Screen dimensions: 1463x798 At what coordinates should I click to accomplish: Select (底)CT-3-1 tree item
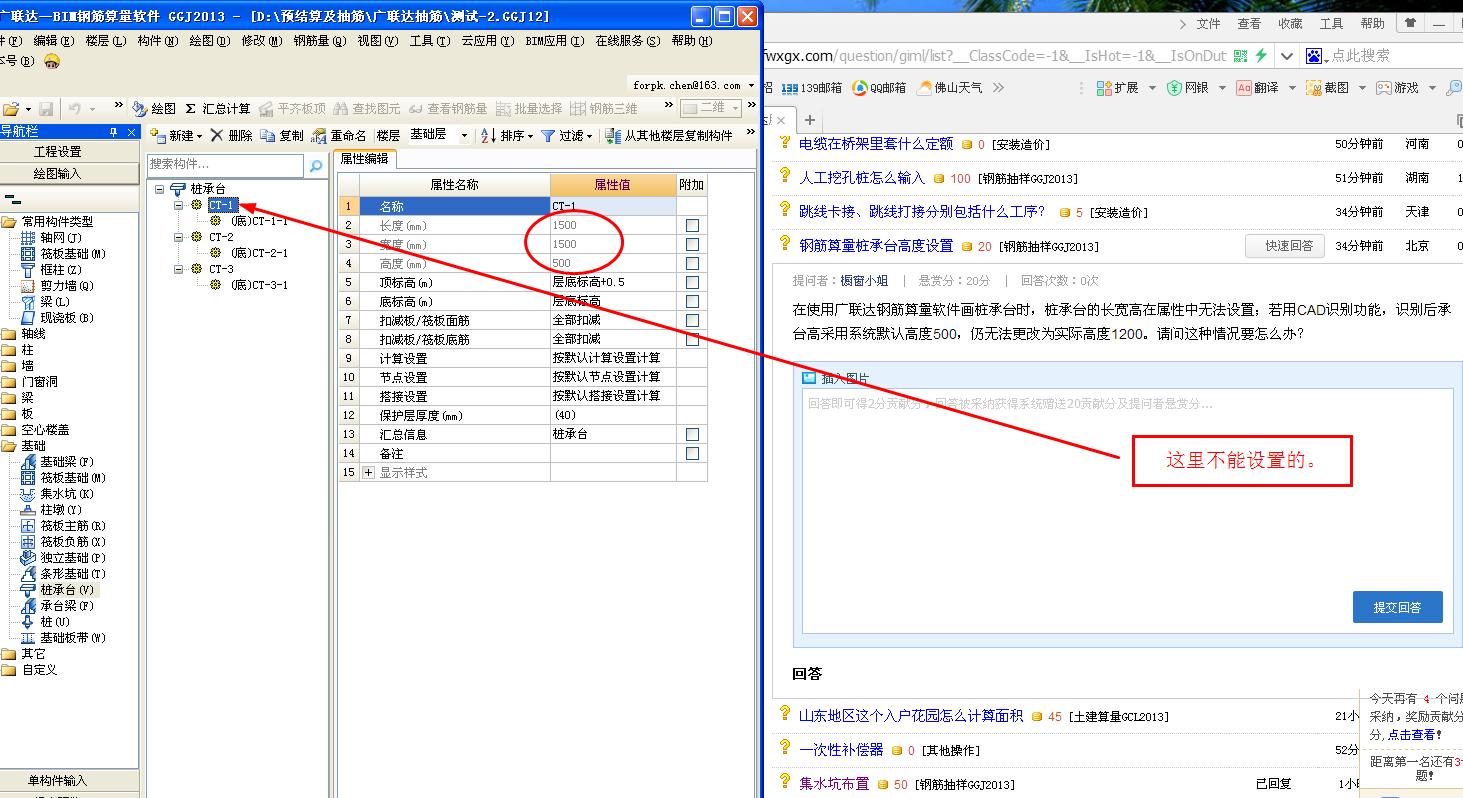pyautogui.click(x=259, y=285)
